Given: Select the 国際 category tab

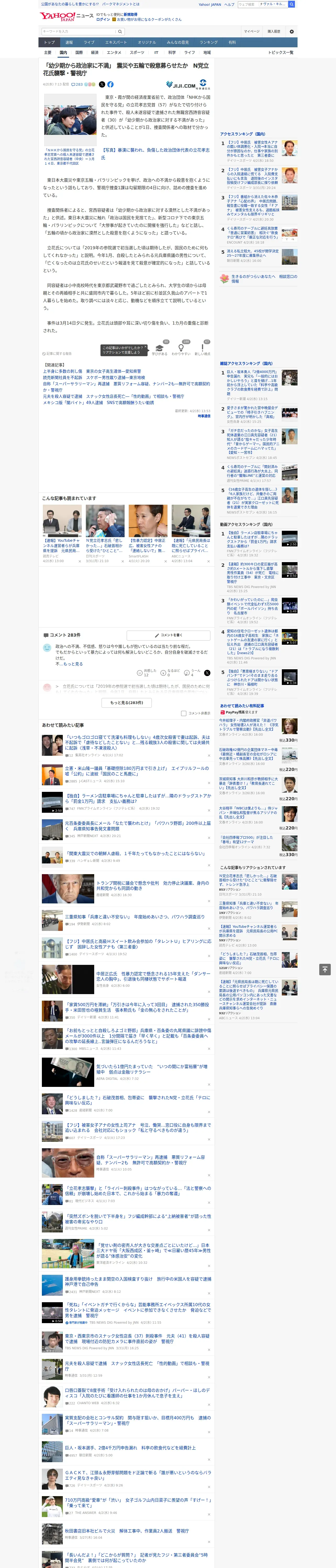Looking at the screenshot, I should click(79, 53).
